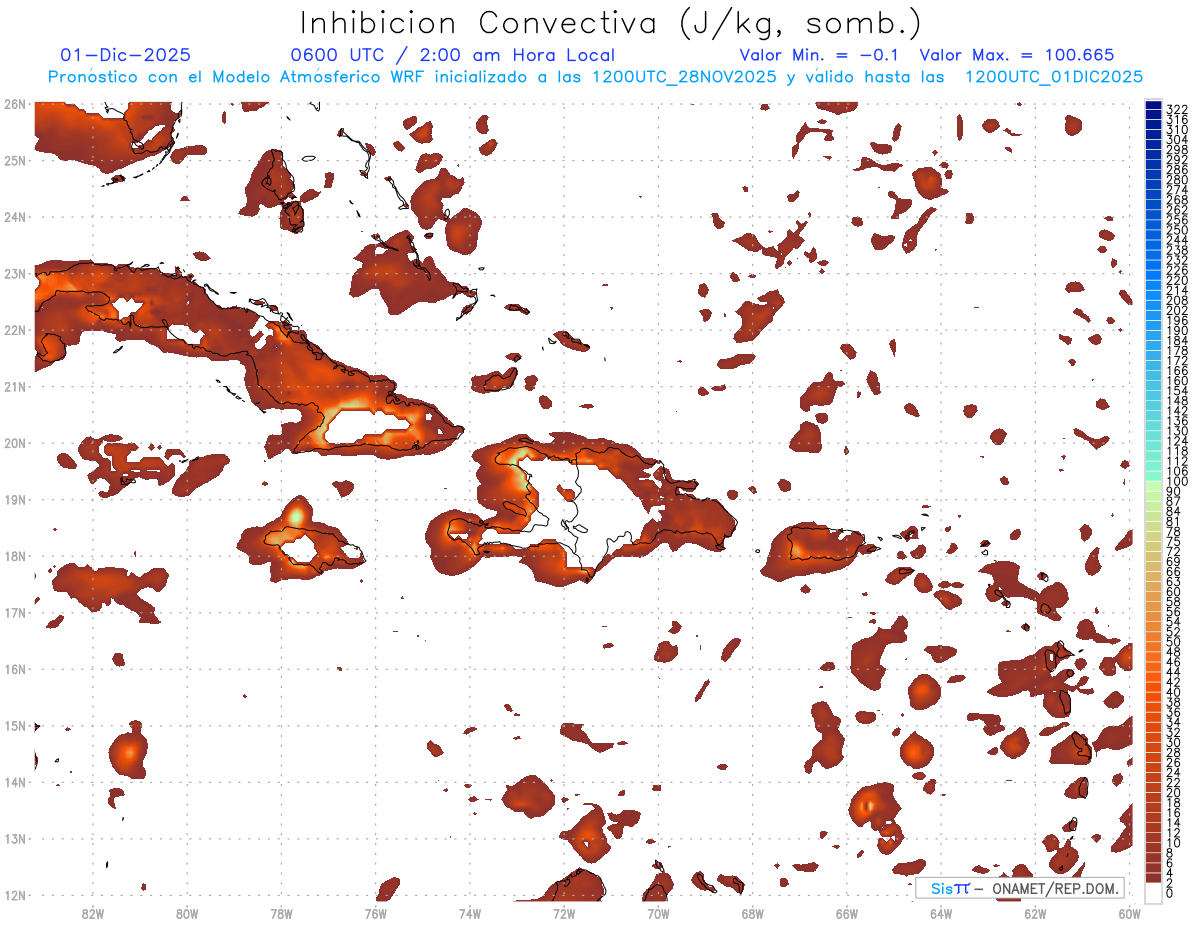Click the "80W" longitude axis label
Image resolution: width=1200 pixels, height=927 pixels.
(x=186, y=913)
